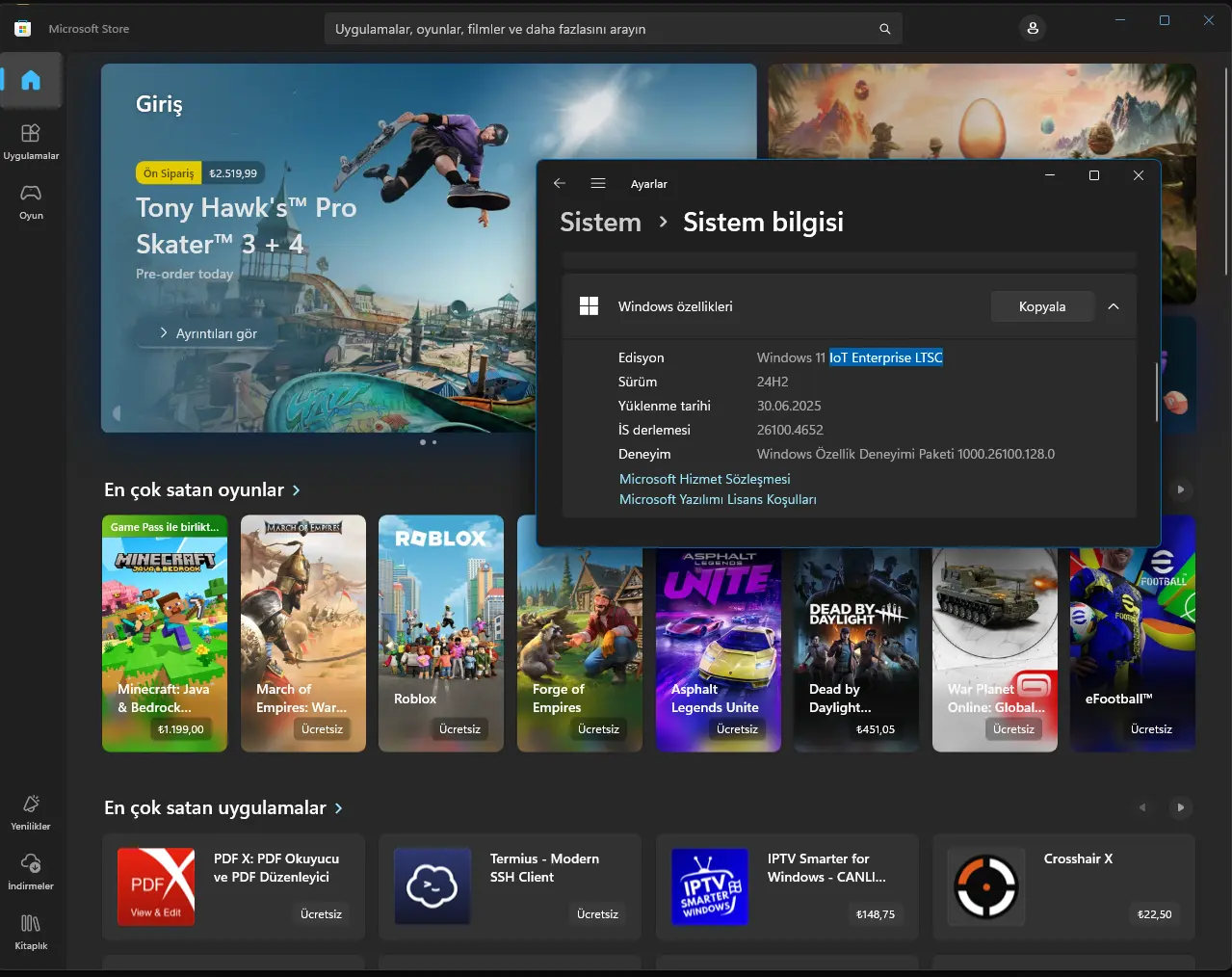Click the PDF X app icon

[156, 886]
